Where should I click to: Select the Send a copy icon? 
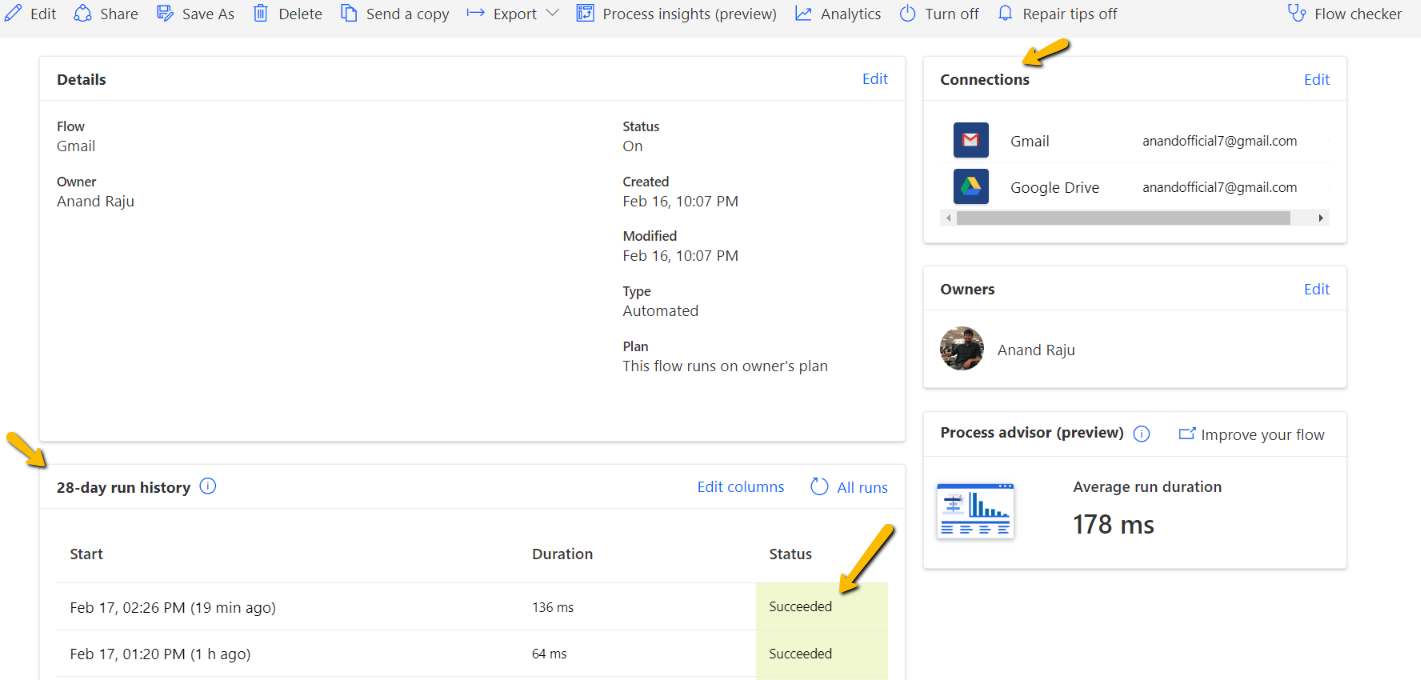click(349, 13)
